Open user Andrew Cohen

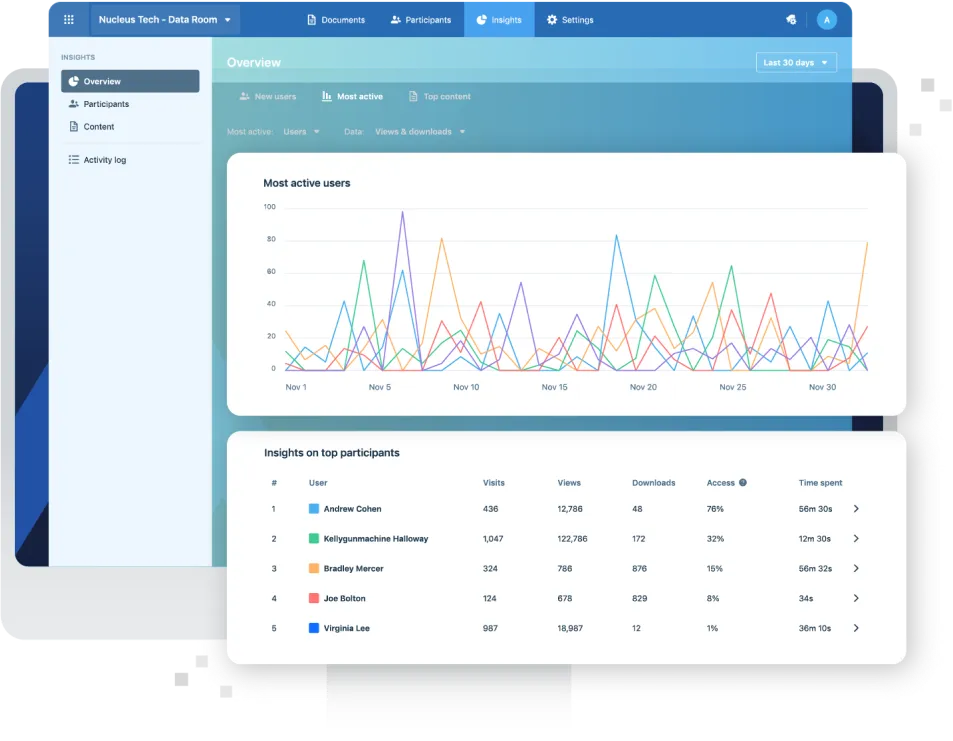point(353,509)
